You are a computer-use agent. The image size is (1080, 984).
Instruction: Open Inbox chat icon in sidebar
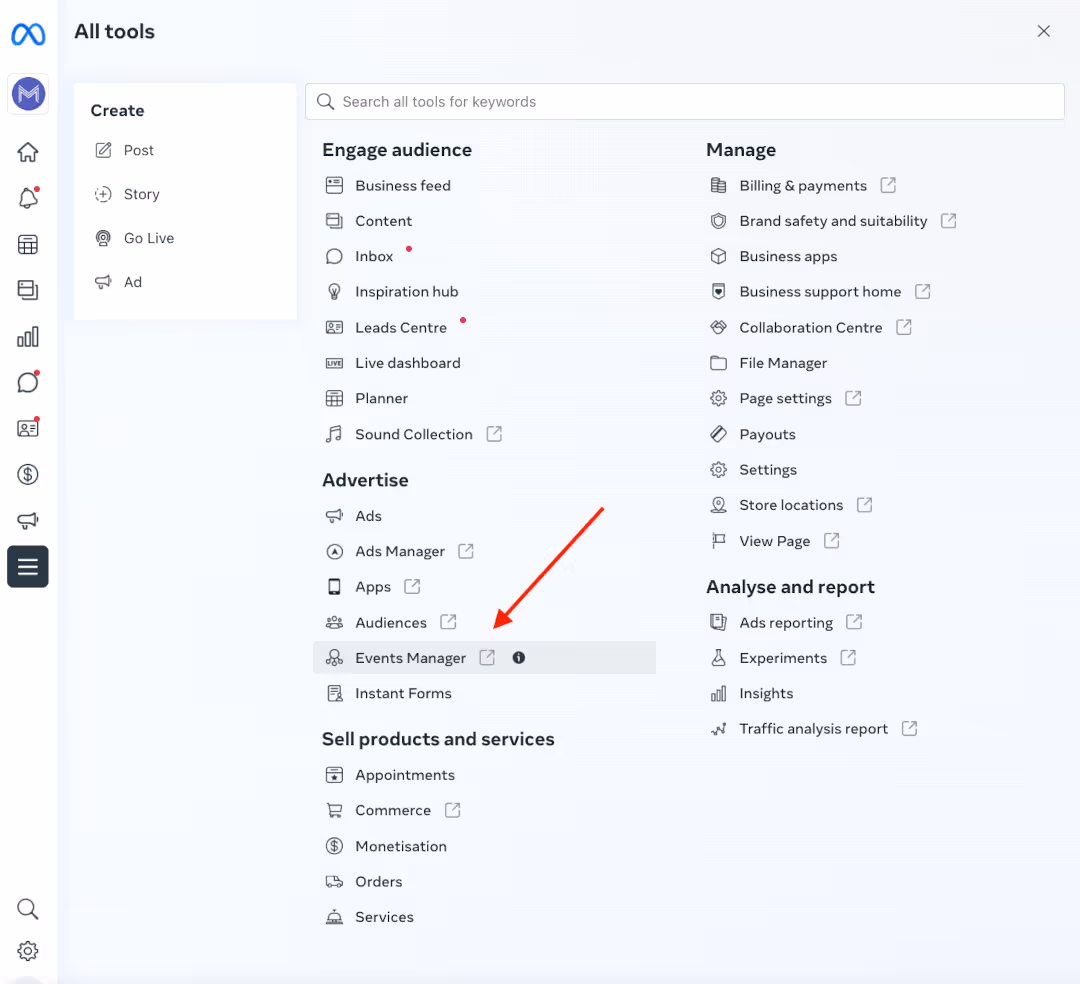pos(28,382)
